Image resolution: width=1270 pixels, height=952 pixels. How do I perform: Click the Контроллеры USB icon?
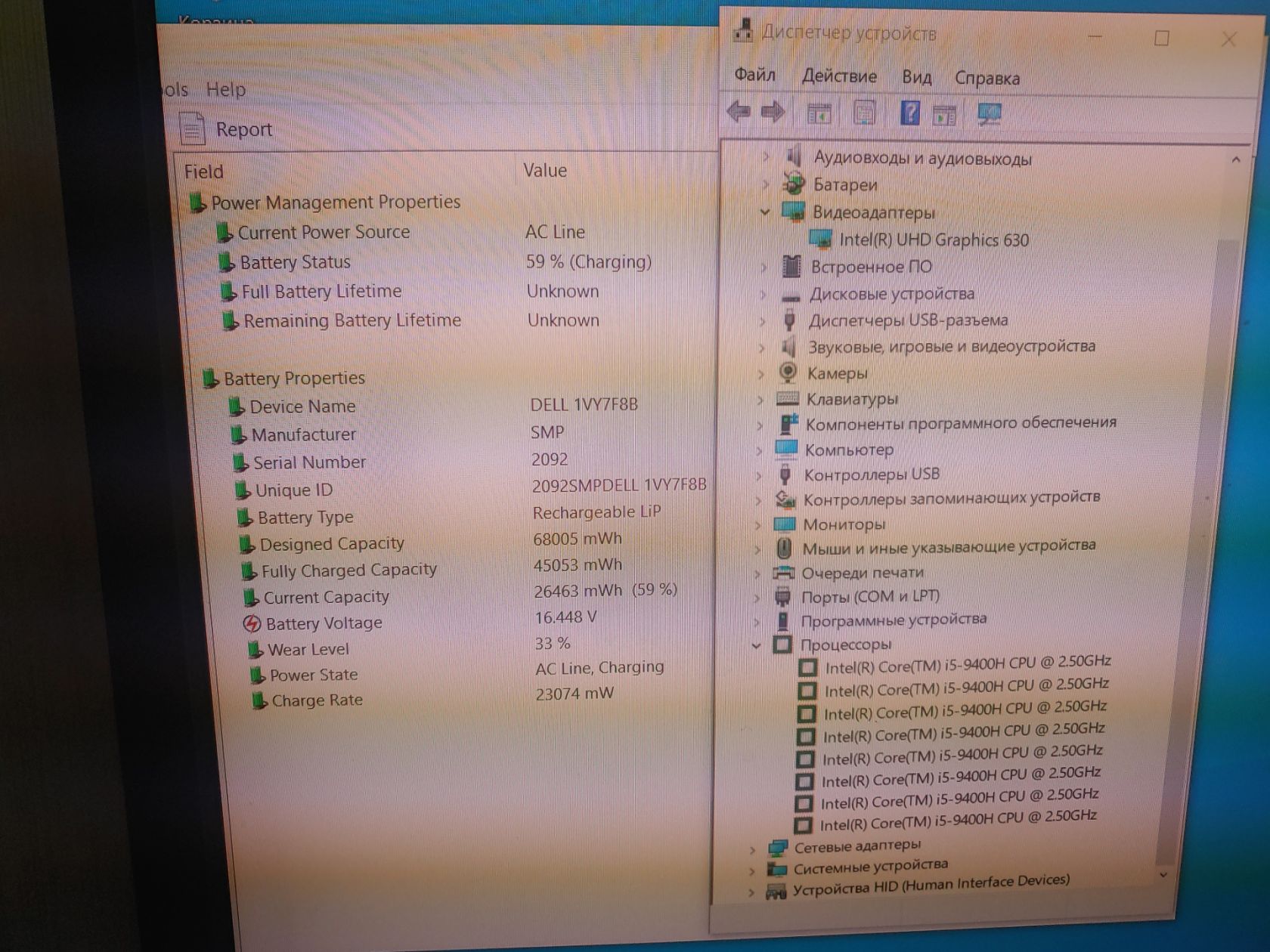[785, 474]
